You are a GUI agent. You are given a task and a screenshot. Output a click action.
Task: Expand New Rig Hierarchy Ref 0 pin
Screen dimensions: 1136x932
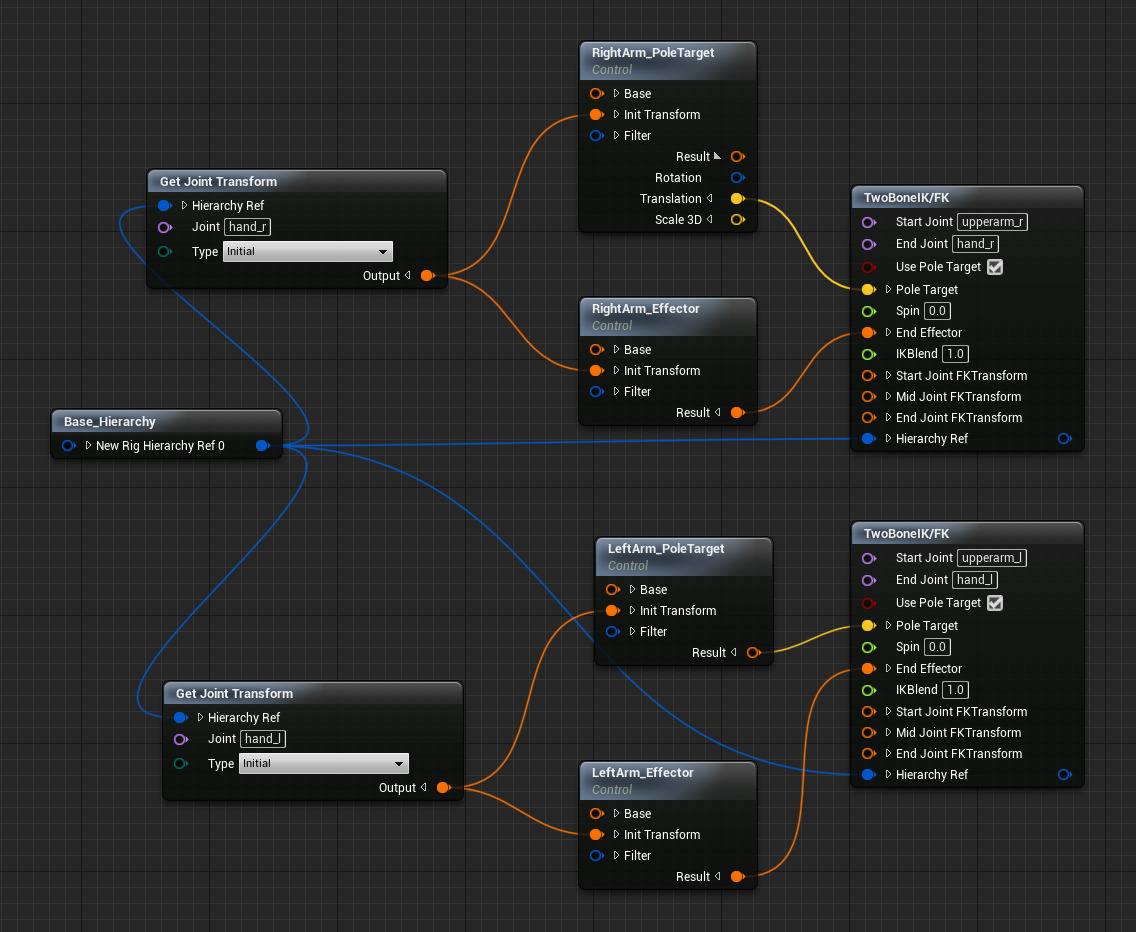[x=89, y=446]
